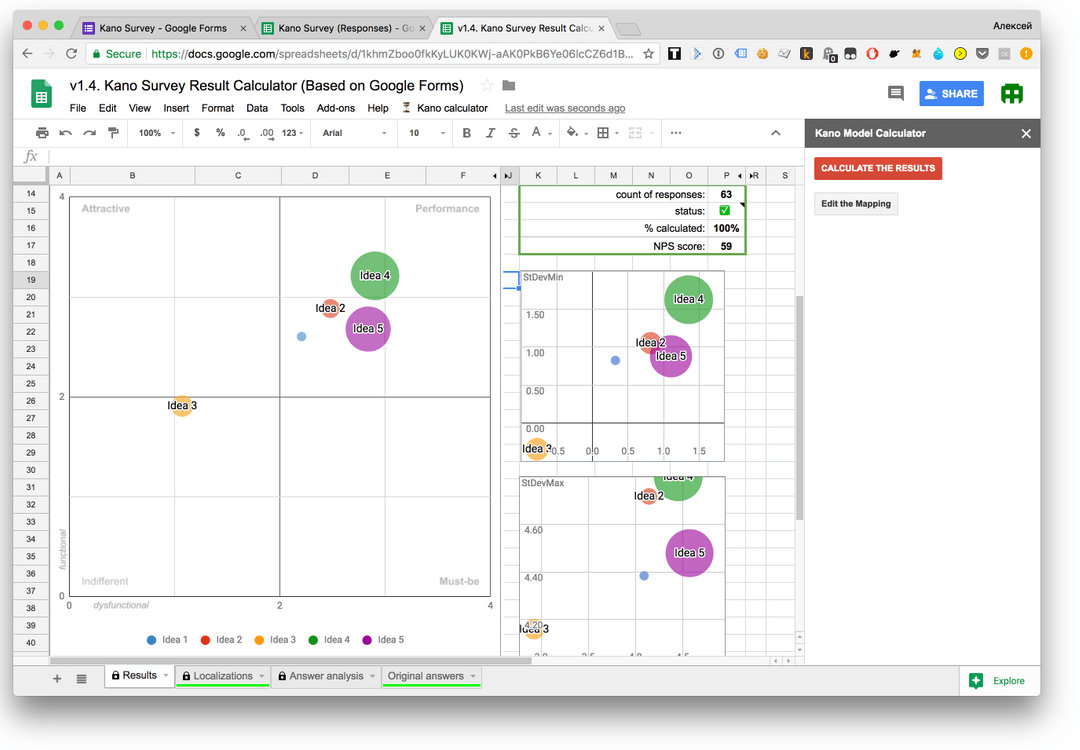Format as currency with dollar icon
The width and height of the screenshot is (1080, 750).
click(x=197, y=133)
